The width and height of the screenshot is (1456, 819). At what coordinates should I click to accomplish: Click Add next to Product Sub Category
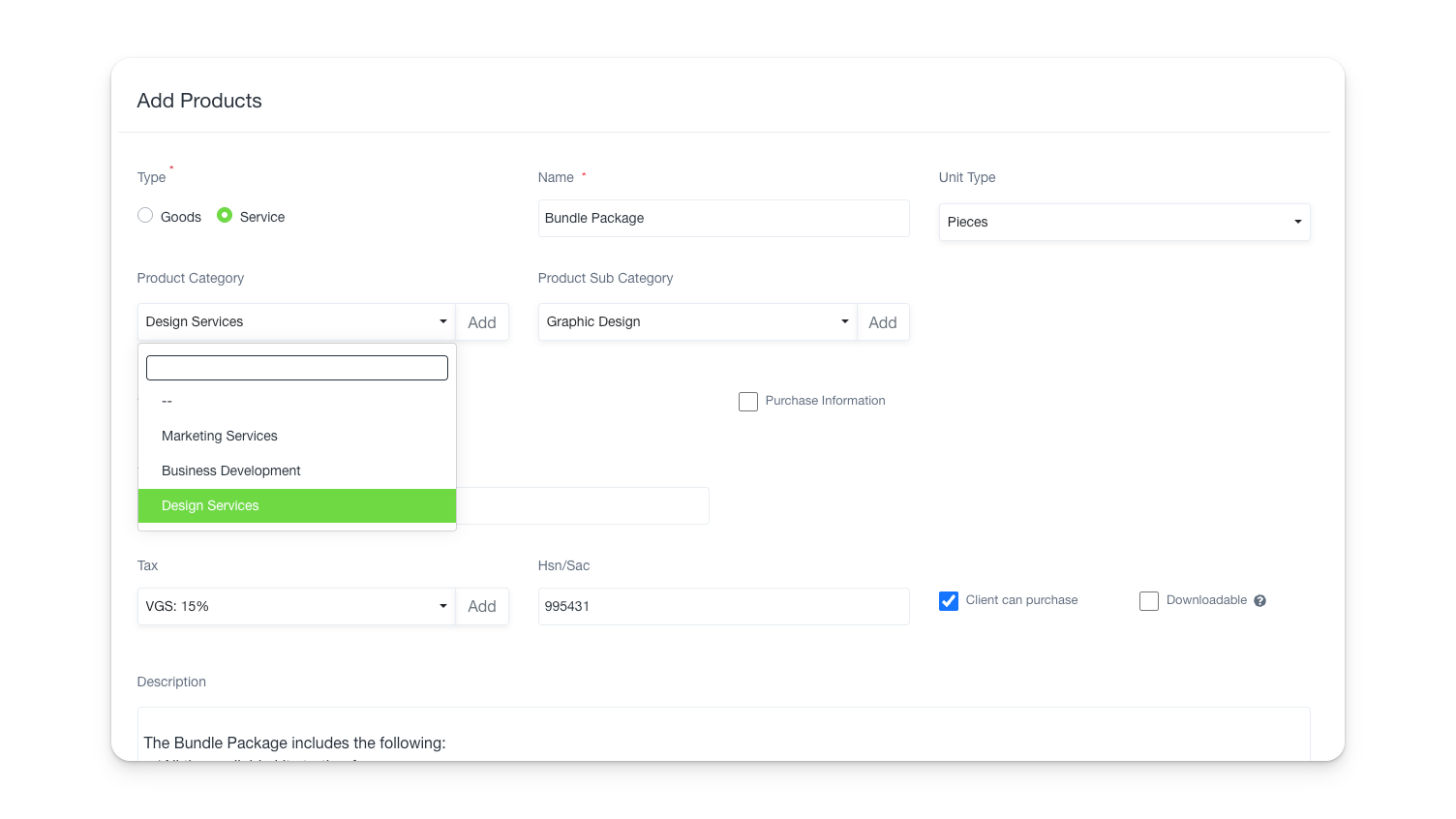tap(883, 322)
